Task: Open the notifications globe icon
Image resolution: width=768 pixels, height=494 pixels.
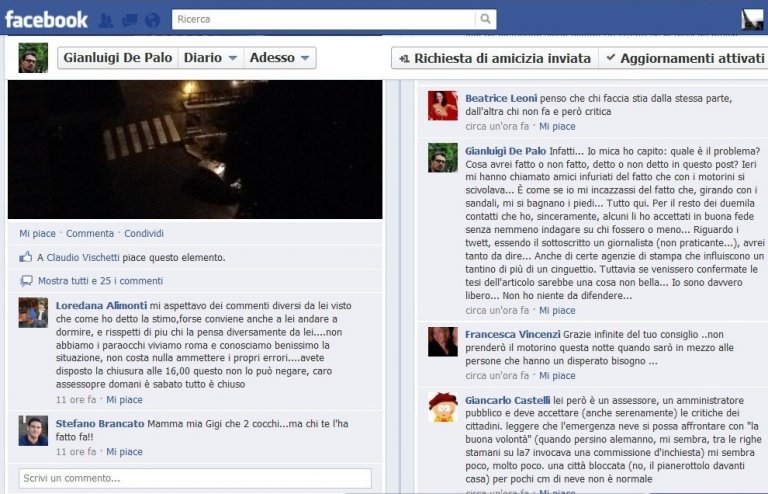Action: pyautogui.click(x=152, y=20)
